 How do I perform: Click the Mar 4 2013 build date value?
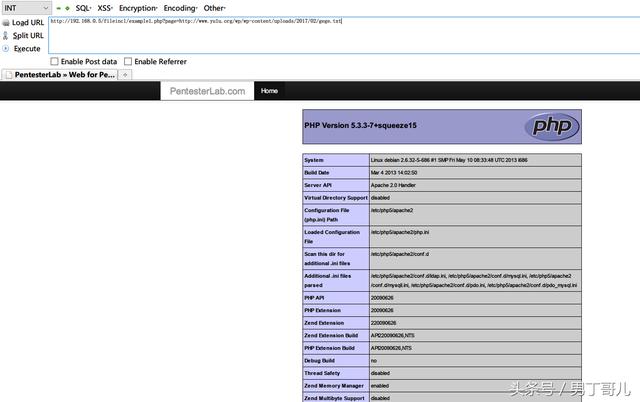(394, 173)
